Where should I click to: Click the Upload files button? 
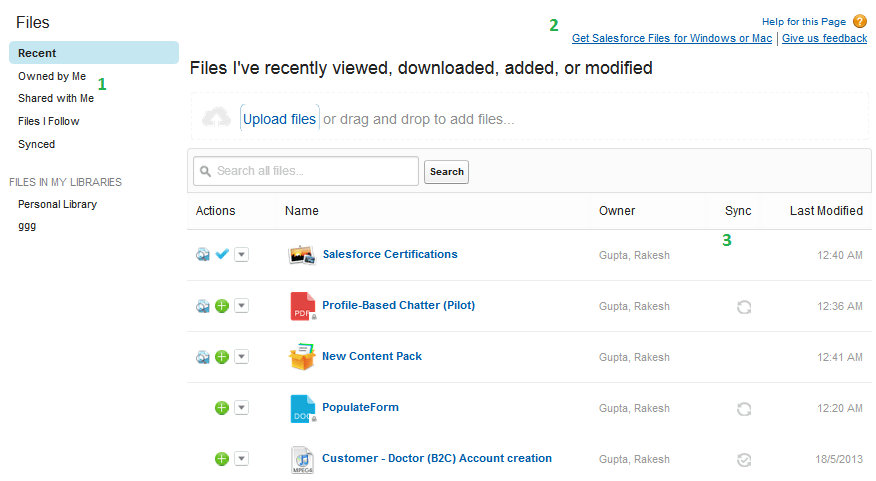[x=279, y=119]
